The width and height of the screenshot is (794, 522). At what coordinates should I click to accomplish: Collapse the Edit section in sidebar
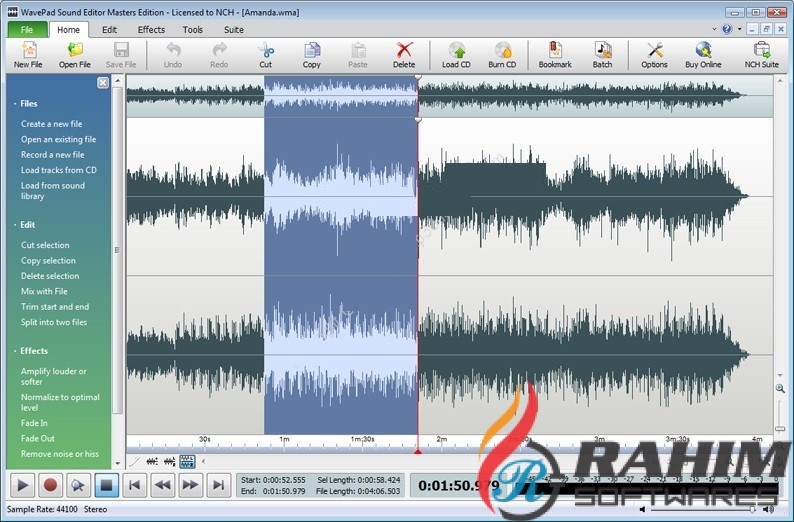pos(24,225)
